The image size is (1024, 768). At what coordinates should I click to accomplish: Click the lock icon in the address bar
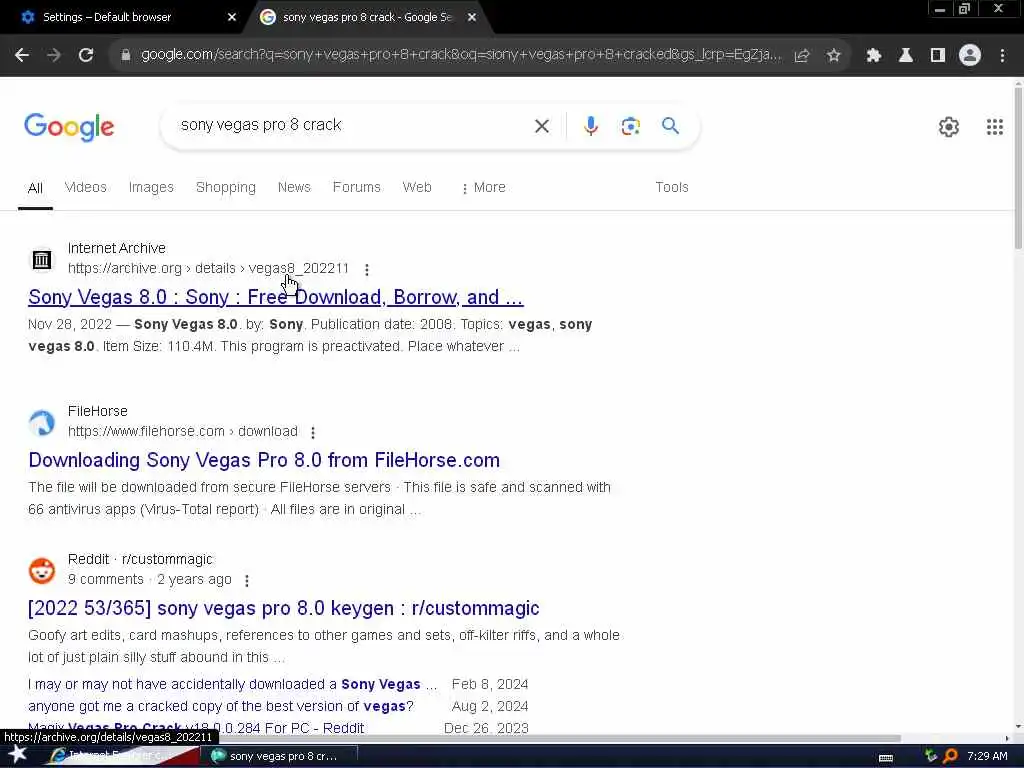tap(126, 56)
